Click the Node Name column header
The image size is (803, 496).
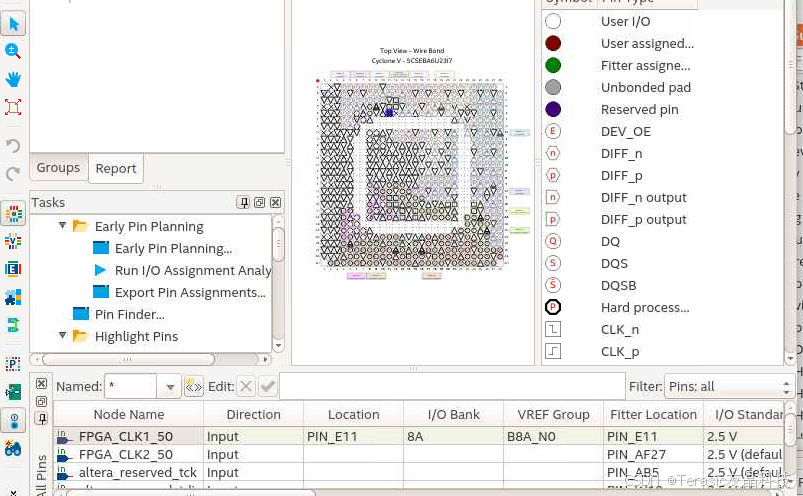pyautogui.click(x=129, y=414)
